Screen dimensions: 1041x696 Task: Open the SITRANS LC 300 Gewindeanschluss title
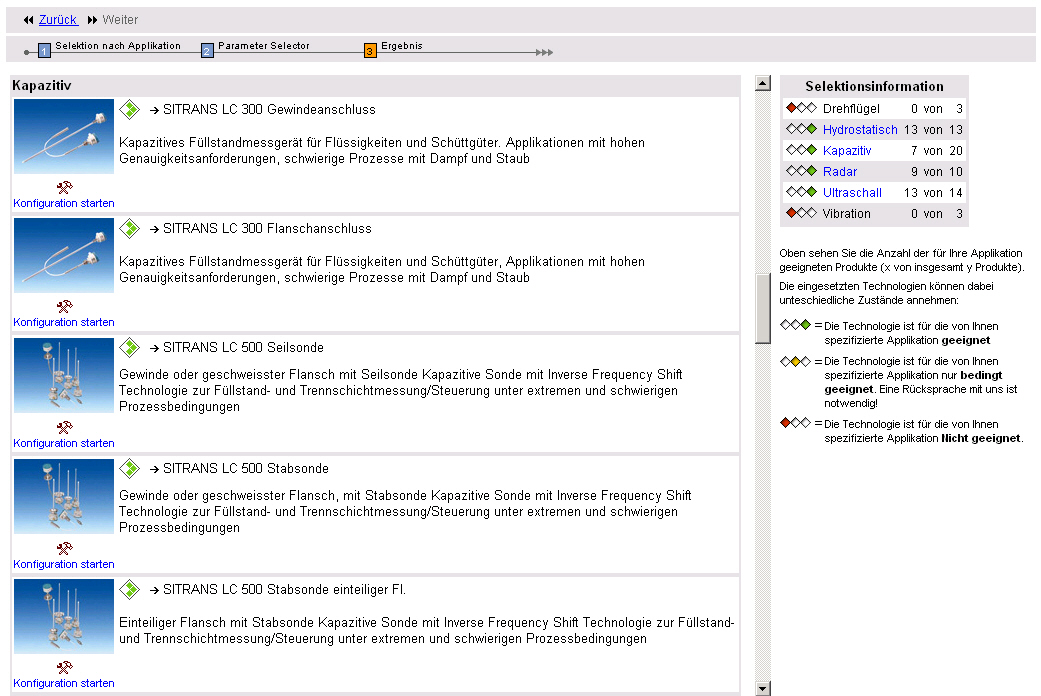click(269, 110)
